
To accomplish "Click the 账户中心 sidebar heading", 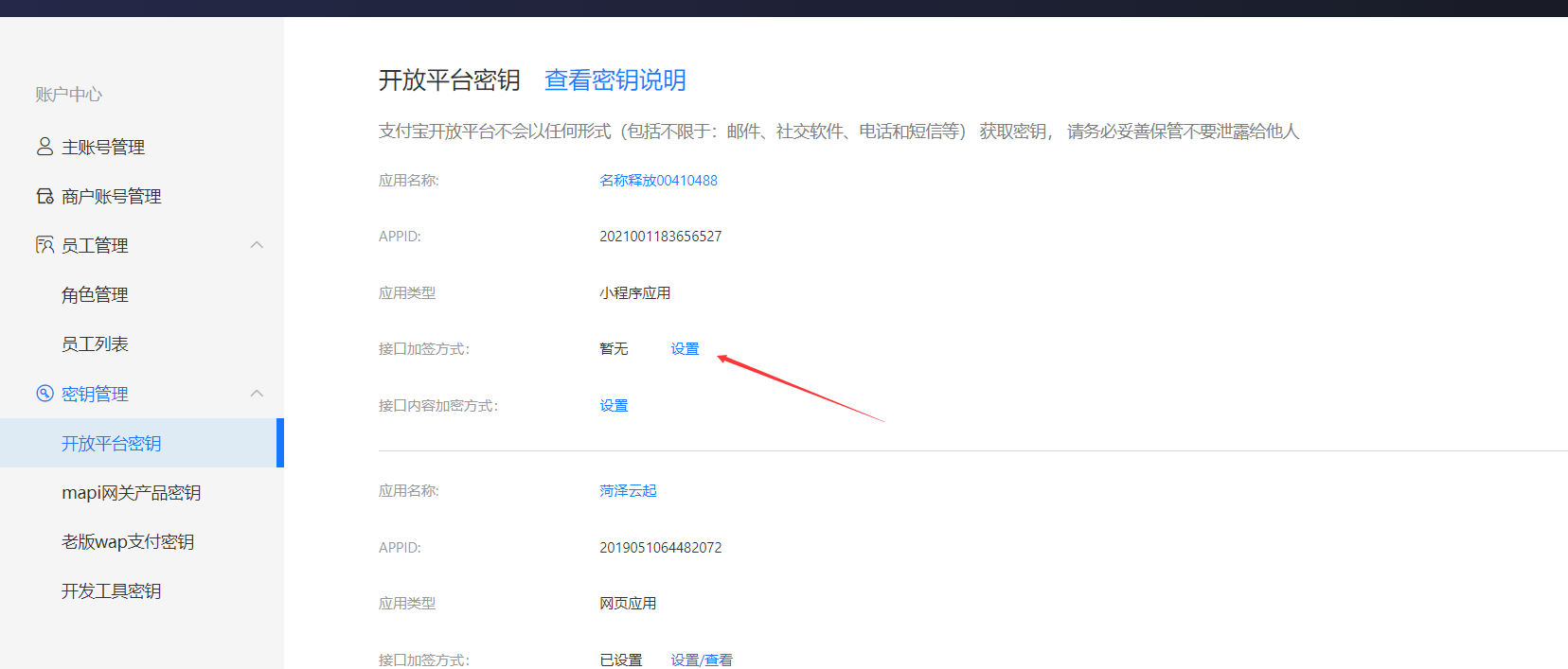I will (68, 94).
